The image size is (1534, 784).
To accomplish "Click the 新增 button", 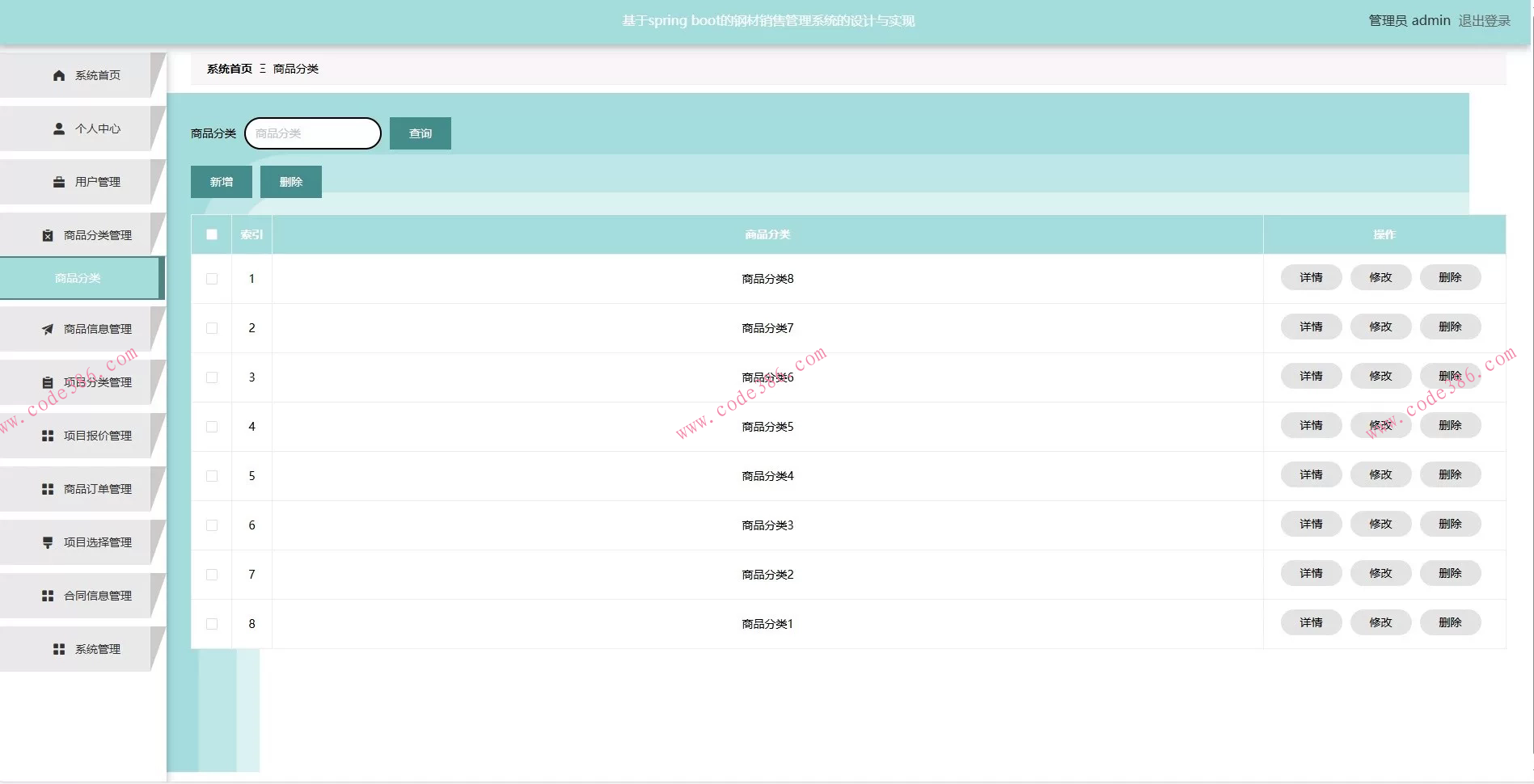I will point(222,182).
